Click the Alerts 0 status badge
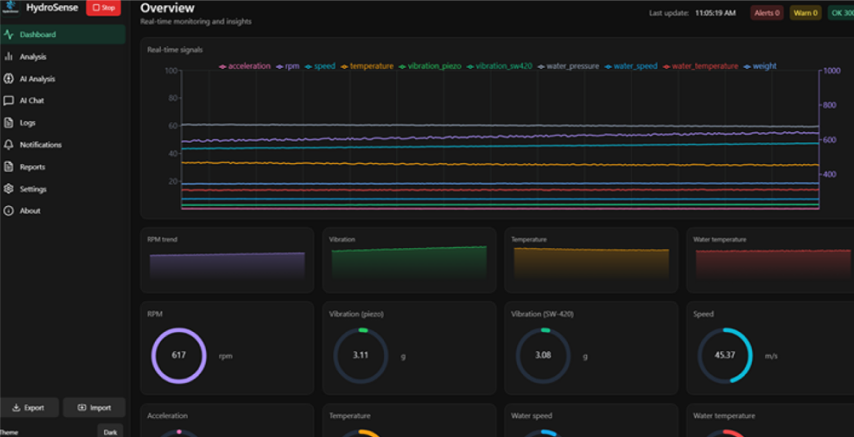Screen dimensions: 854x437 pos(767,13)
